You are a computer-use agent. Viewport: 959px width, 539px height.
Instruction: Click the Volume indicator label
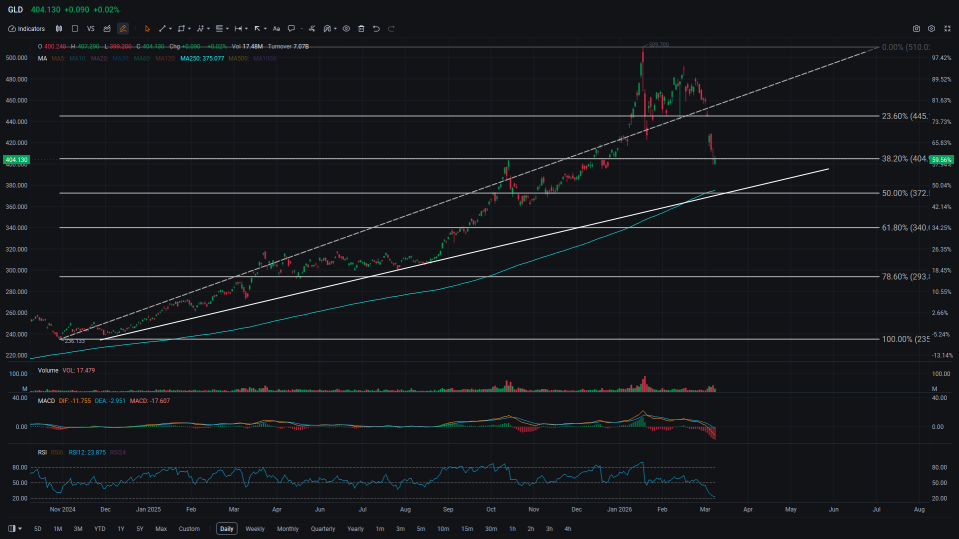pos(48,371)
